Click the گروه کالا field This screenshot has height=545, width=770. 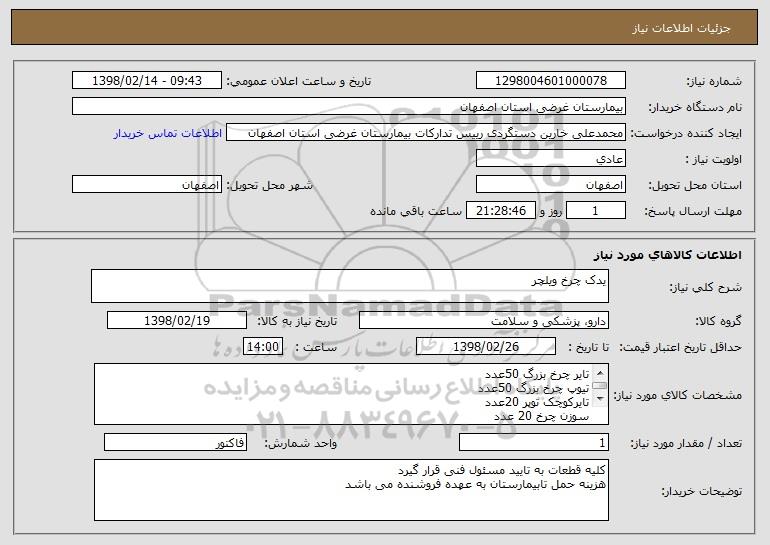[484, 321]
